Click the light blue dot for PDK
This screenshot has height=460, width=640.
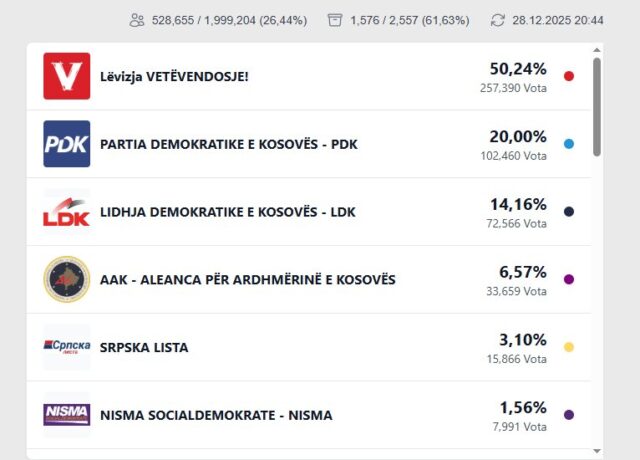pos(569,144)
